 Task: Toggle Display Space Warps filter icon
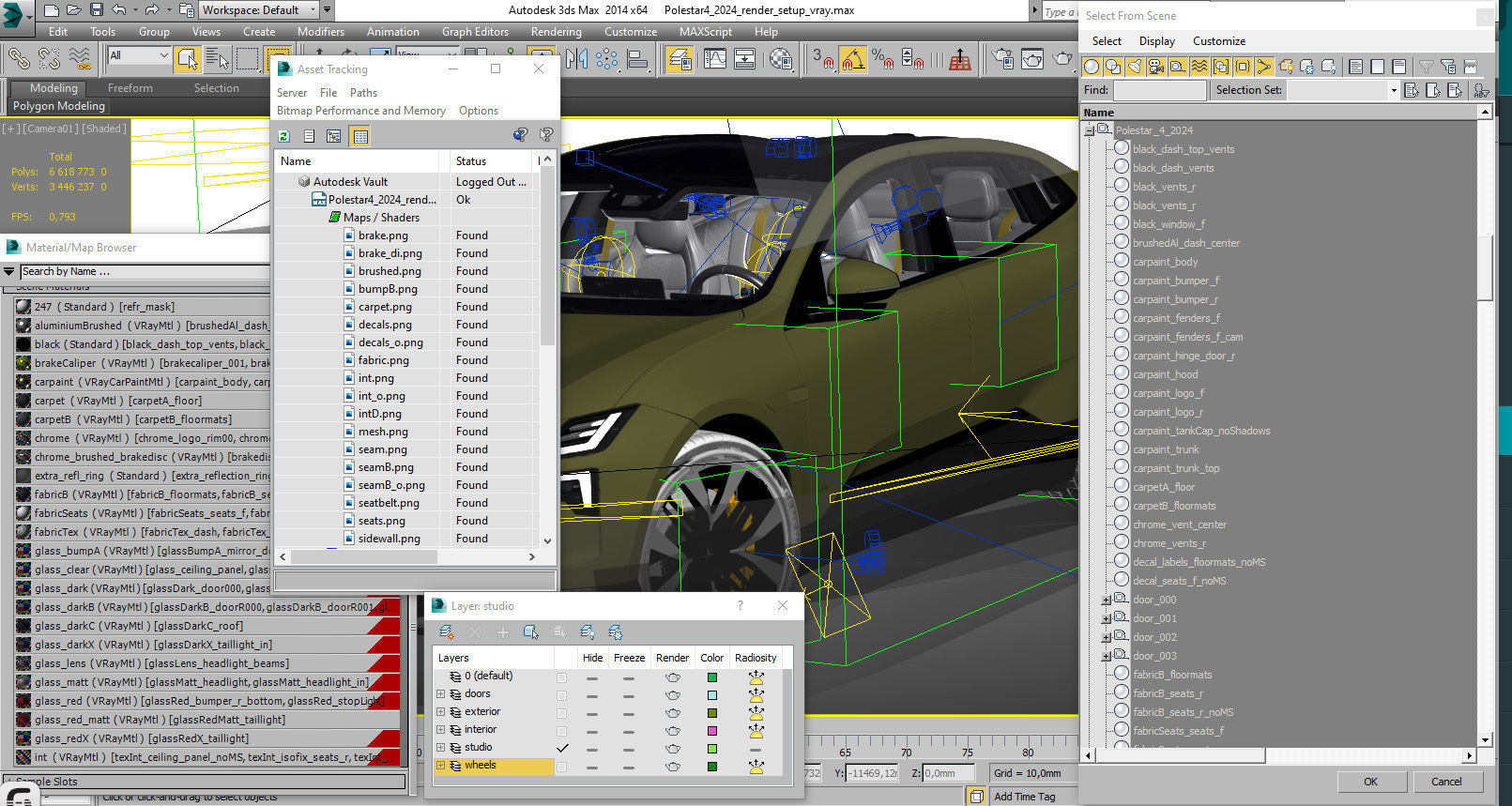pos(1199,67)
